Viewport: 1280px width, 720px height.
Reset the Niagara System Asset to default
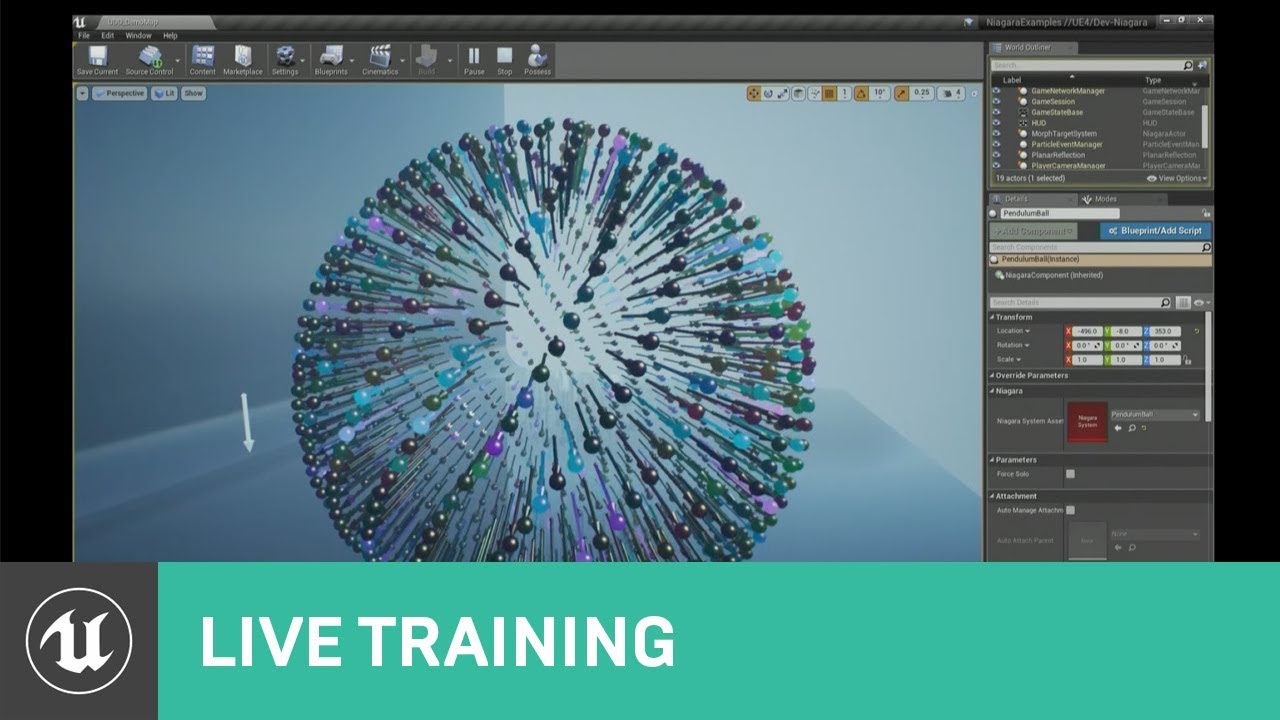(x=1144, y=428)
